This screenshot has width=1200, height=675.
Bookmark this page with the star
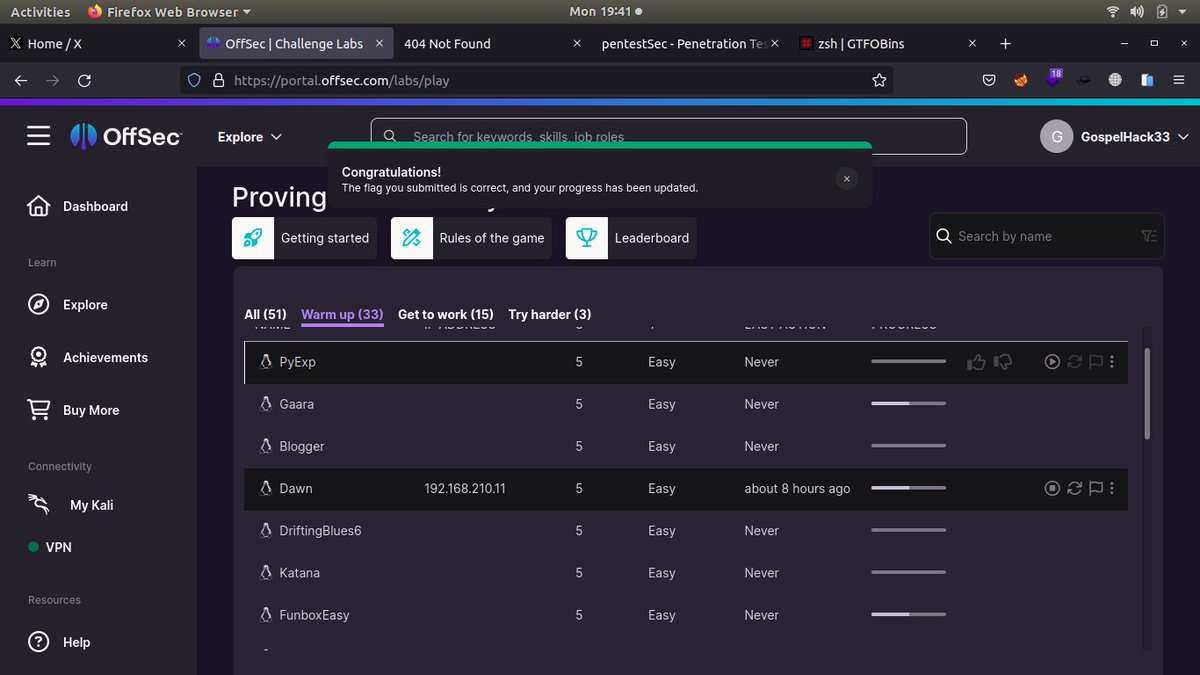point(879,80)
